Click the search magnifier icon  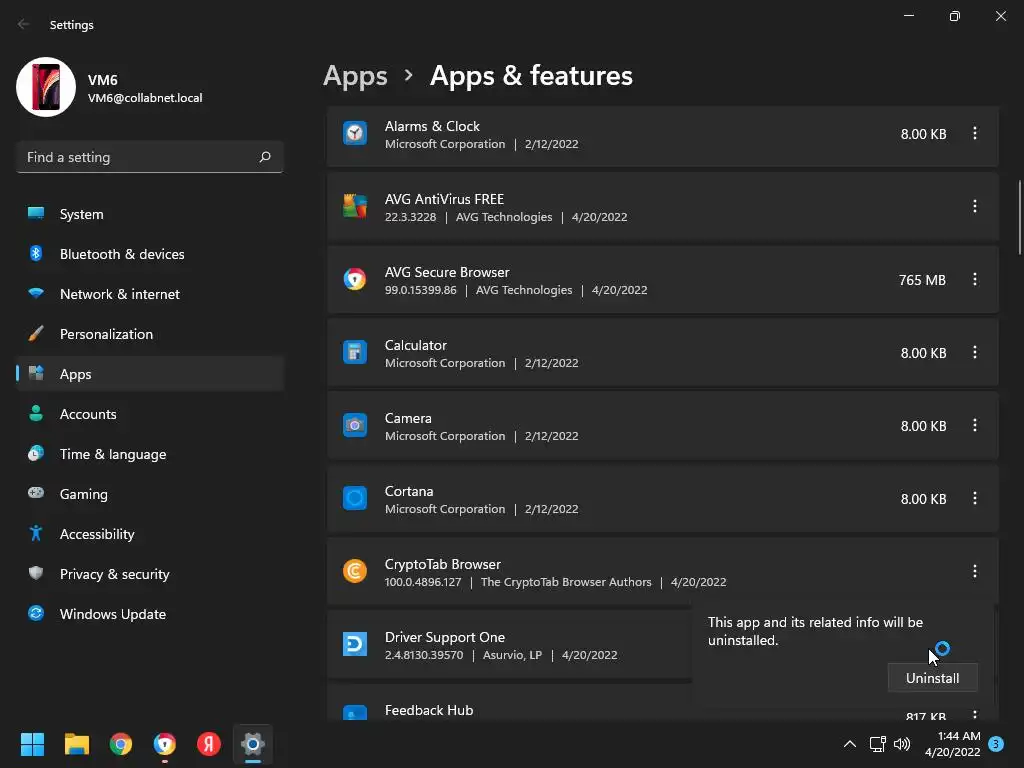tap(265, 157)
